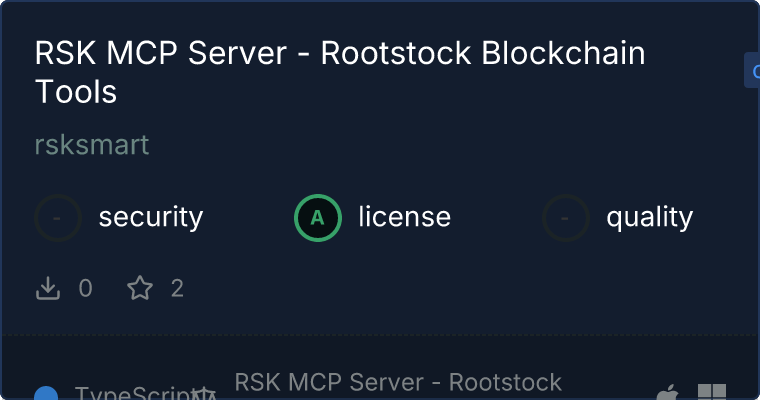Star the server with the star icon
This screenshot has width=760, height=400.
pos(140,289)
